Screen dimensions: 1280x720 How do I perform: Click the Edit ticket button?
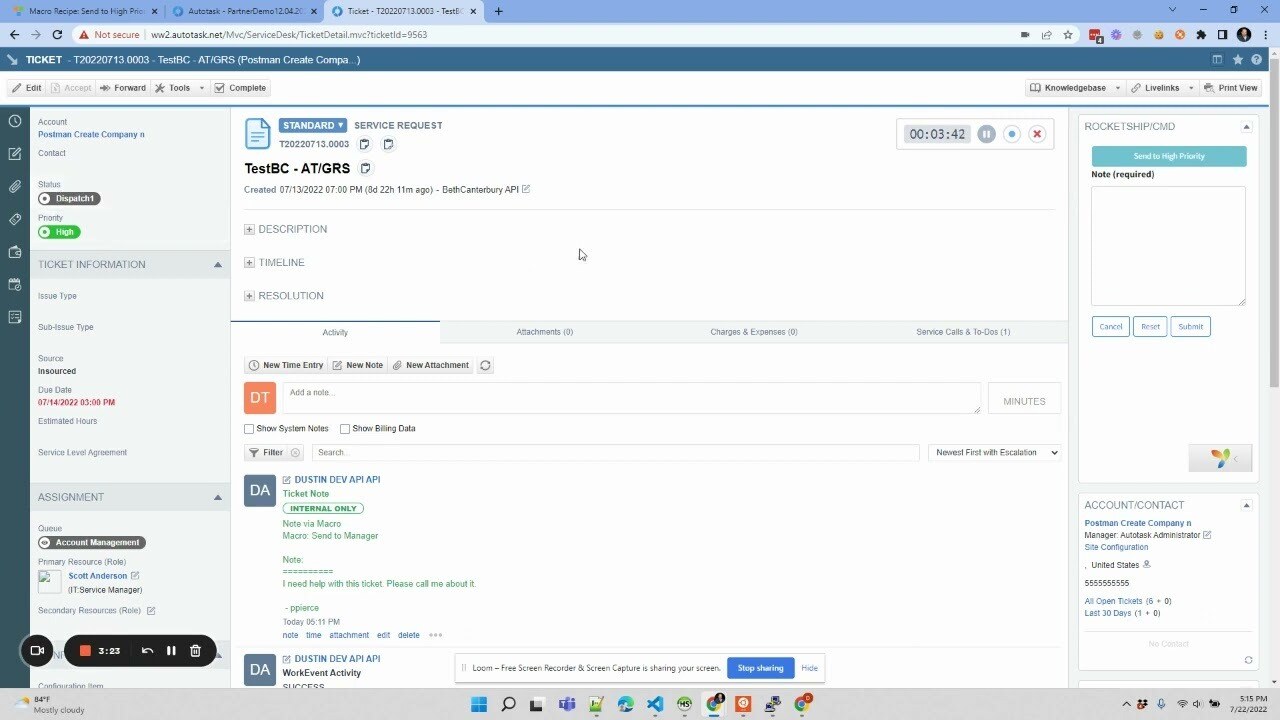26,88
